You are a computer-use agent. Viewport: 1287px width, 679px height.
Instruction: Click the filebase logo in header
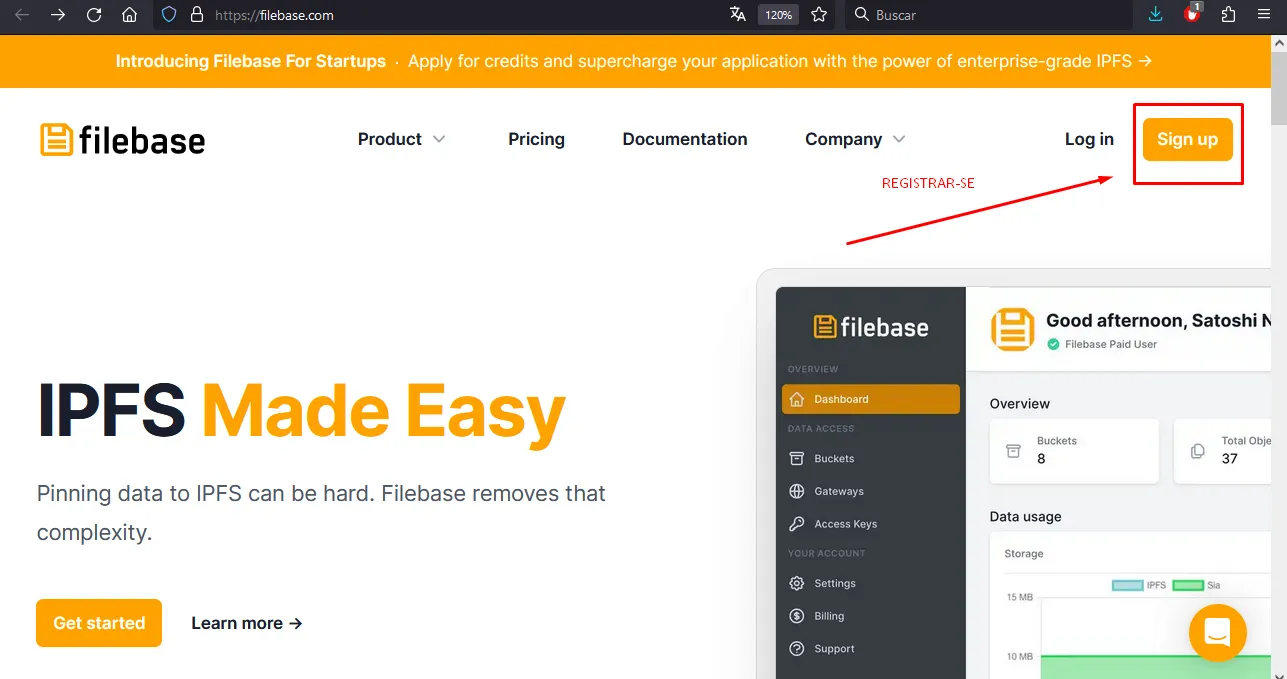pyautogui.click(x=122, y=140)
